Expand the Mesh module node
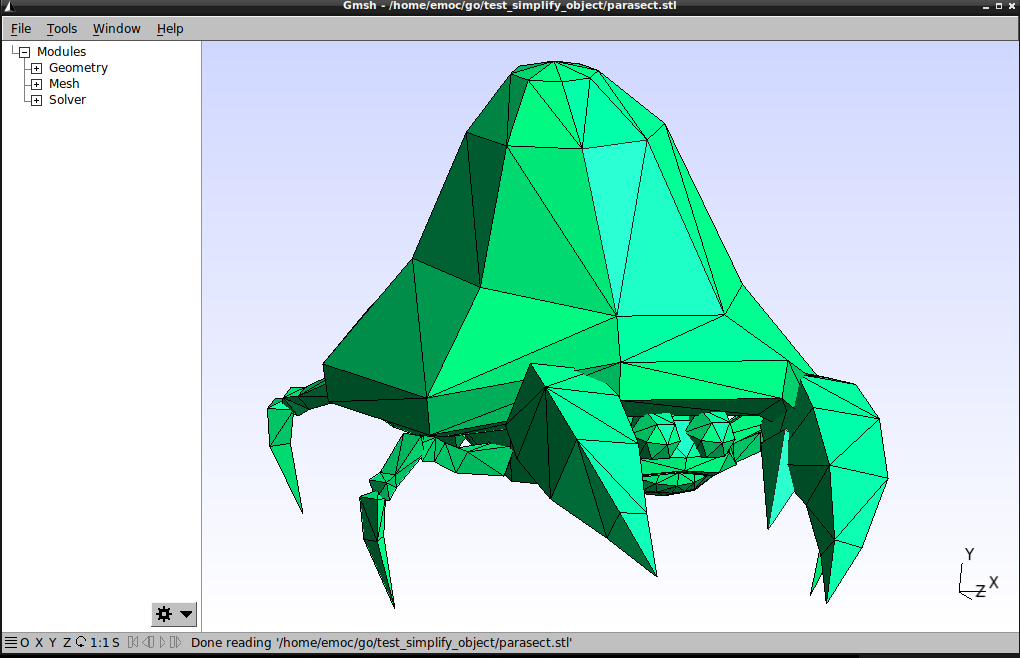Screen dimensions: 1020x658 [36, 84]
